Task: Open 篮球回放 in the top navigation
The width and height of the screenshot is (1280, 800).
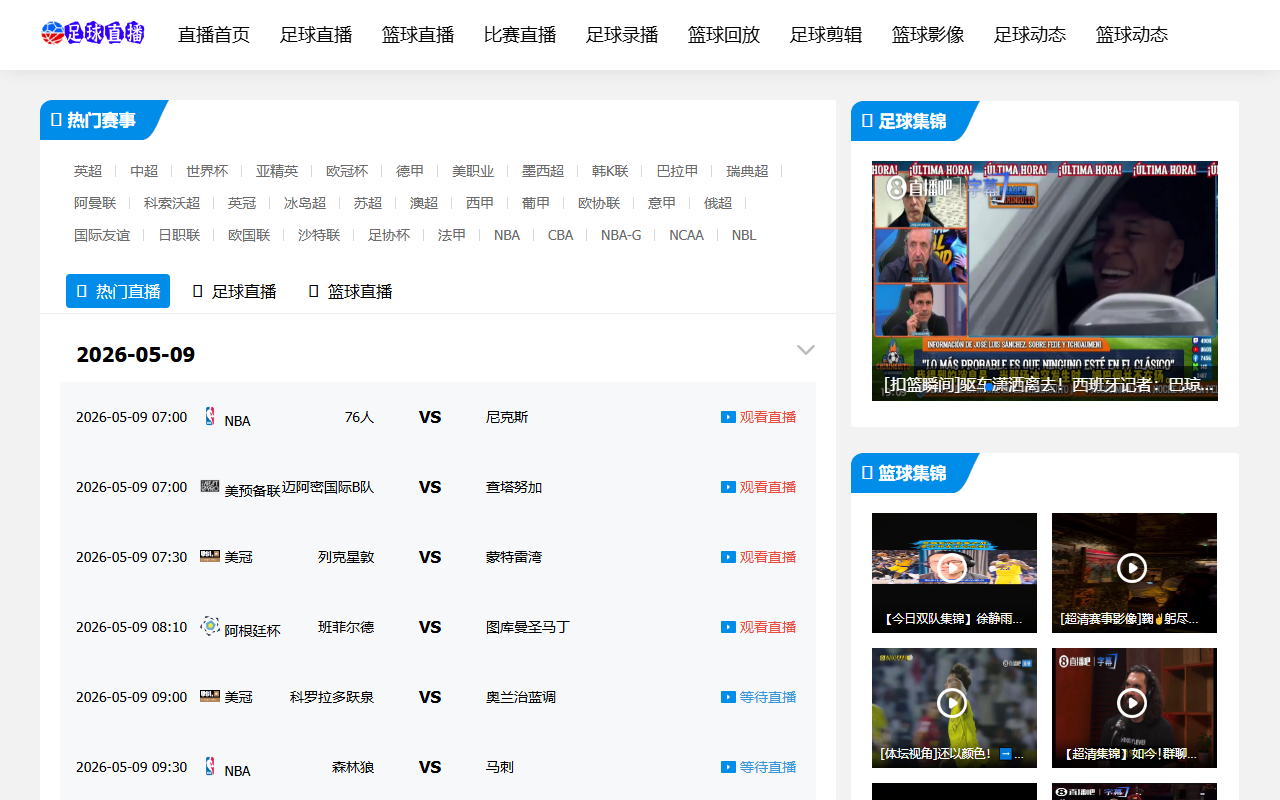Action: [x=724, y=35]
